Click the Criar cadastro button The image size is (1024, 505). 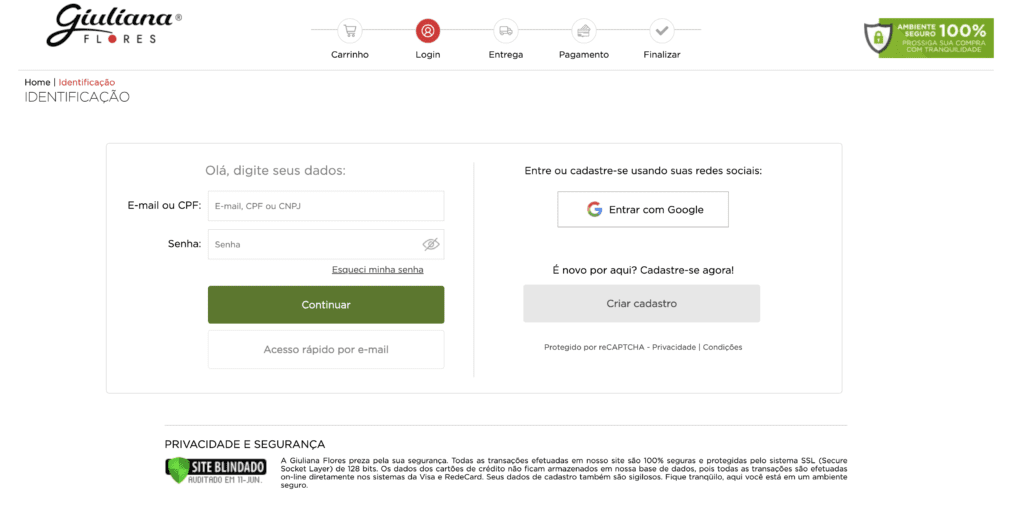pyautogui.click(x=641, y=304)
